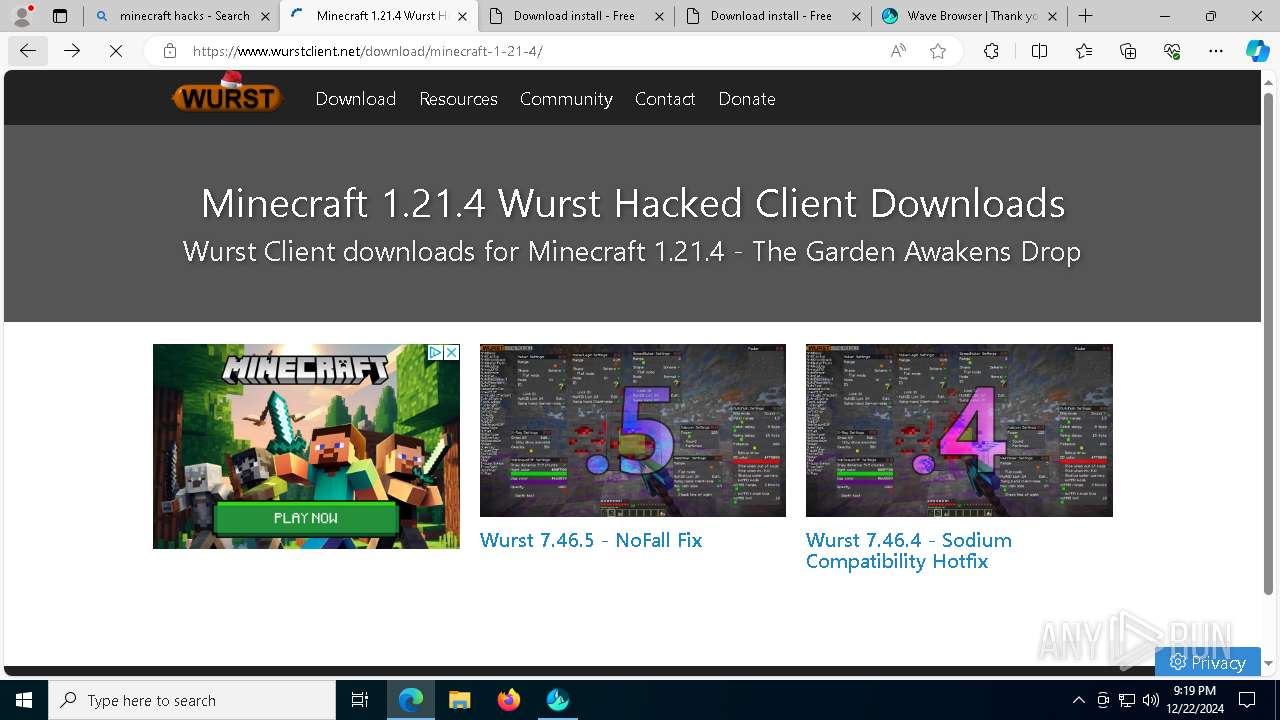Image resolution: width=1280 pixels, height=720 pixels.
Task: Open the Favorites list icon
Action: 1084,51
